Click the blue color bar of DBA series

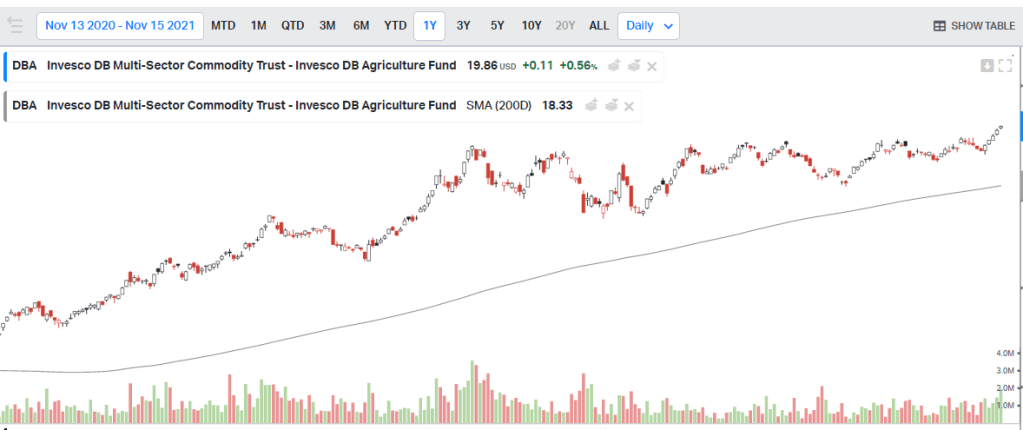point(6,66)
